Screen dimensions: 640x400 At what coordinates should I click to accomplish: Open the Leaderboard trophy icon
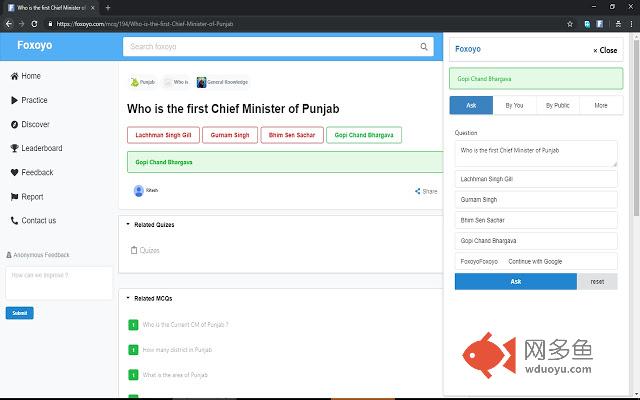tap(14, 148)
